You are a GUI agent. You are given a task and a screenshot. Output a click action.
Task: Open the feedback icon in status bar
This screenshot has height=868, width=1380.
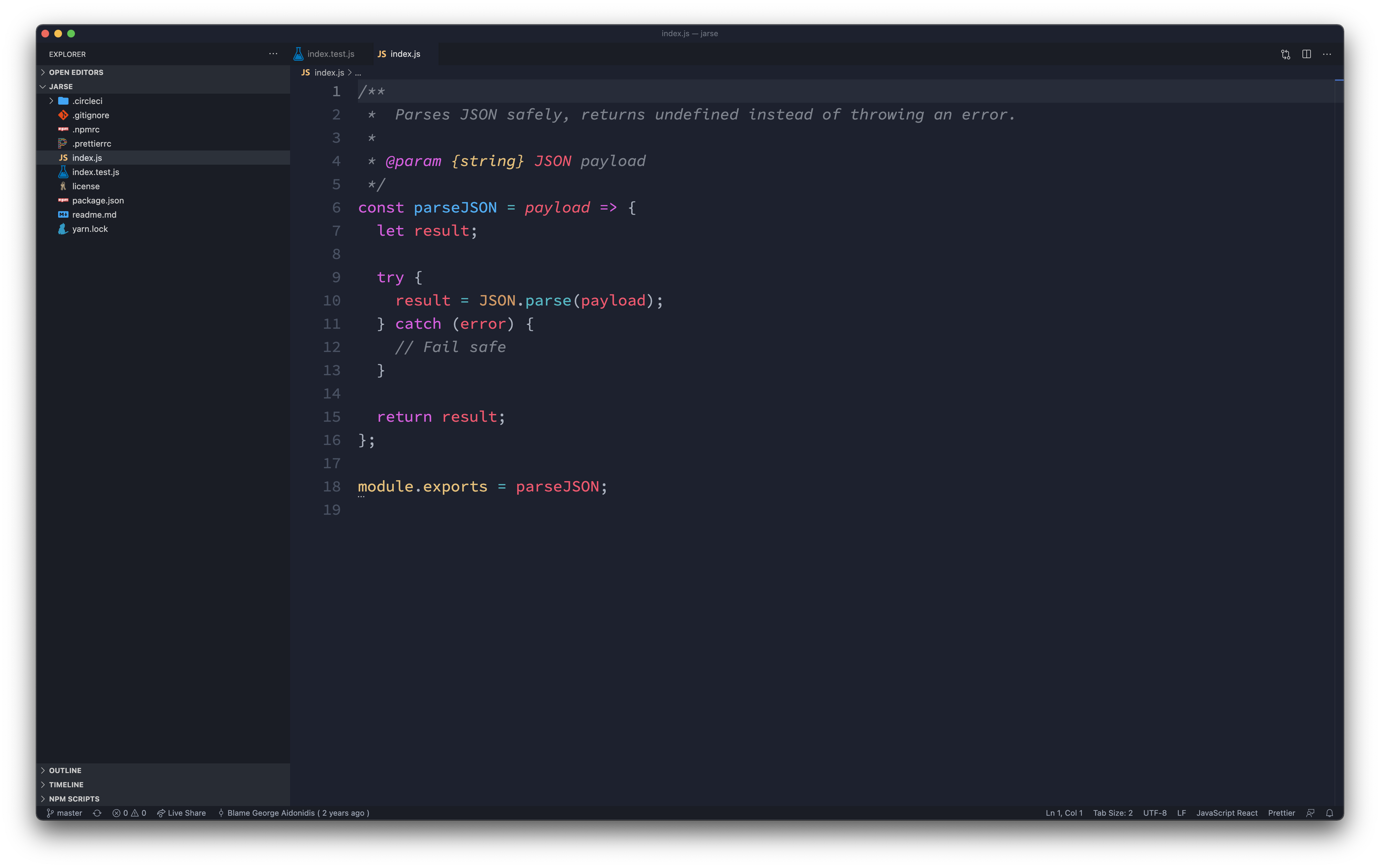pyautogui.click(x=1310, y=813)
